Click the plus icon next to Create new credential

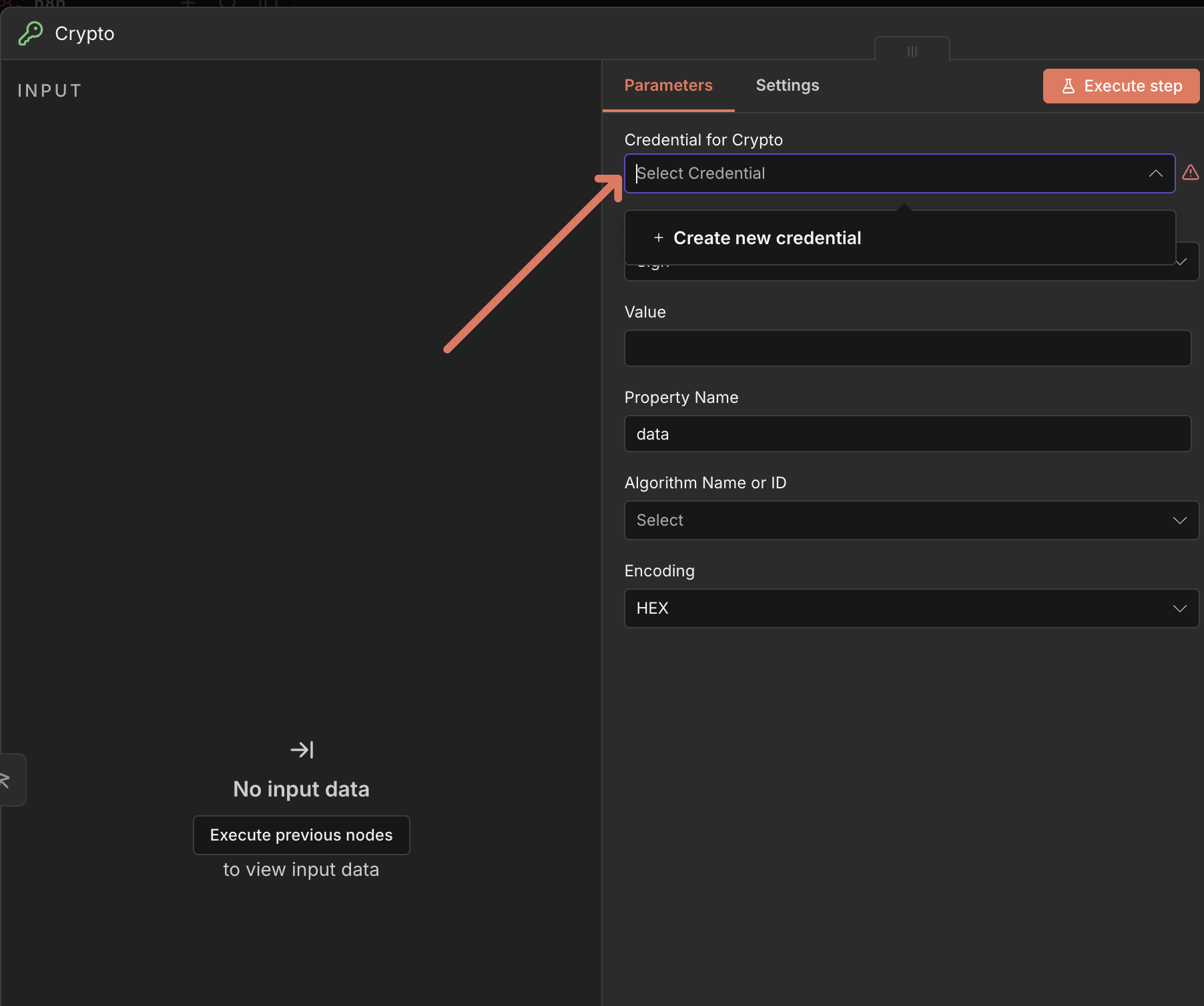pyautogui.click(x=658, y=237)
